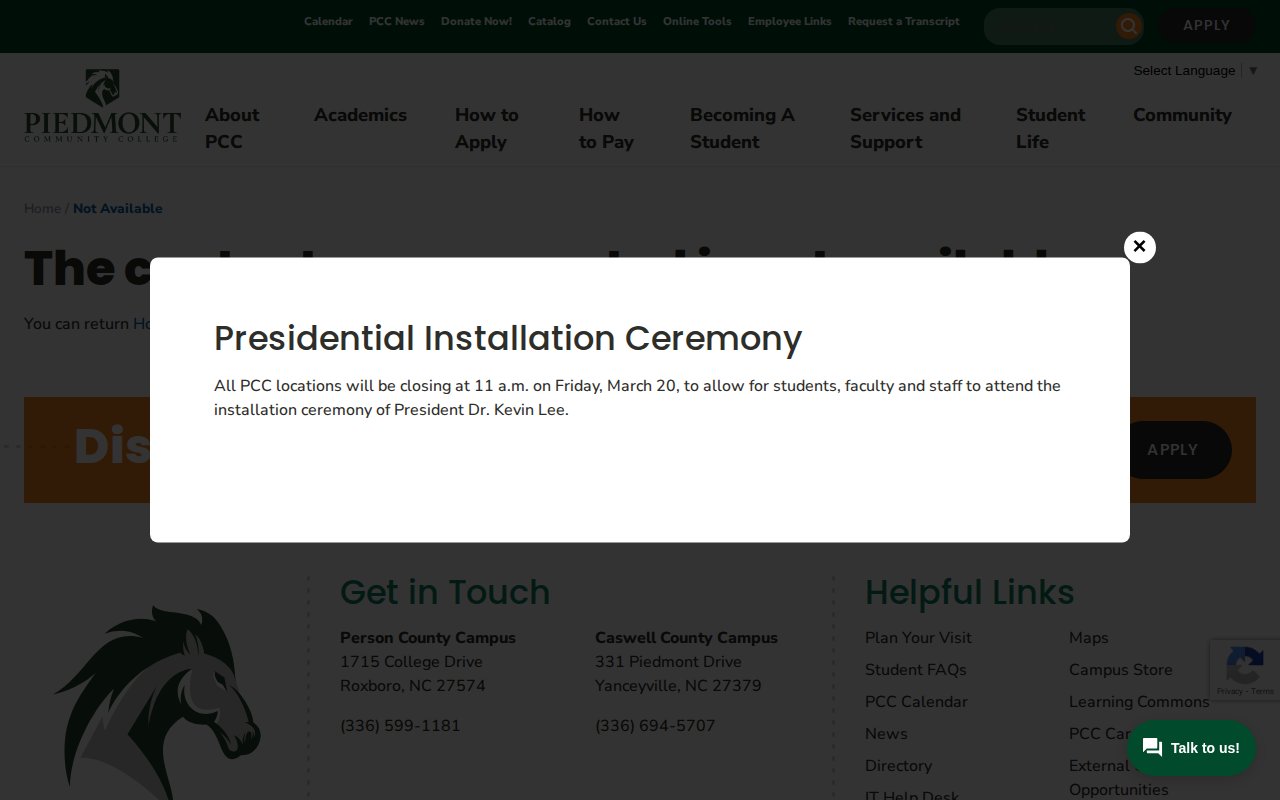Open the Student FAQs footer link

[915, 669]
